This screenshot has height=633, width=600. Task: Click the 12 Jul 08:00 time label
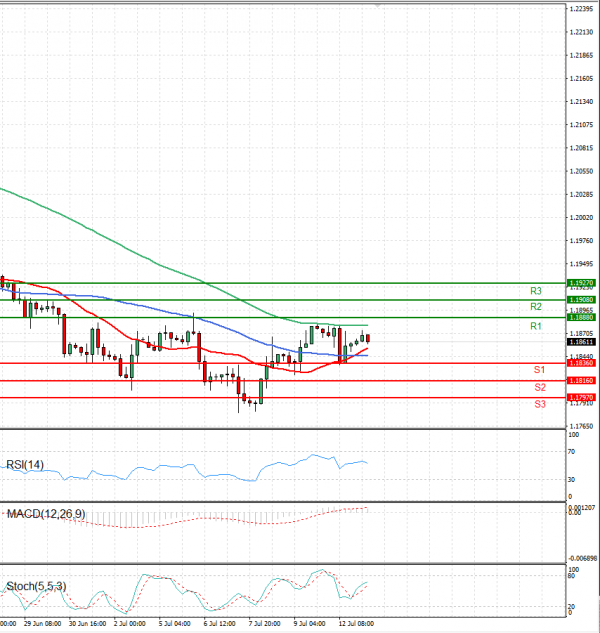click(356, 623)
